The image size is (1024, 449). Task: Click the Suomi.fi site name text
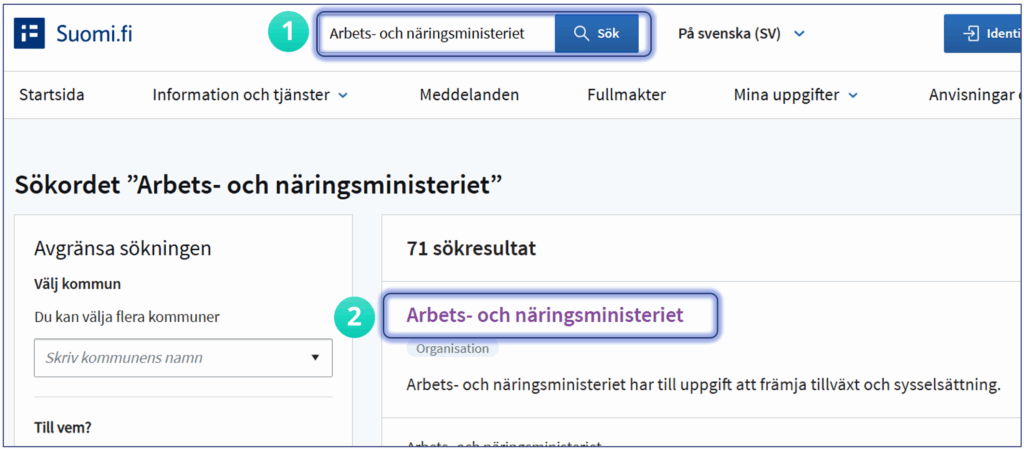click(x=93, y=34)
